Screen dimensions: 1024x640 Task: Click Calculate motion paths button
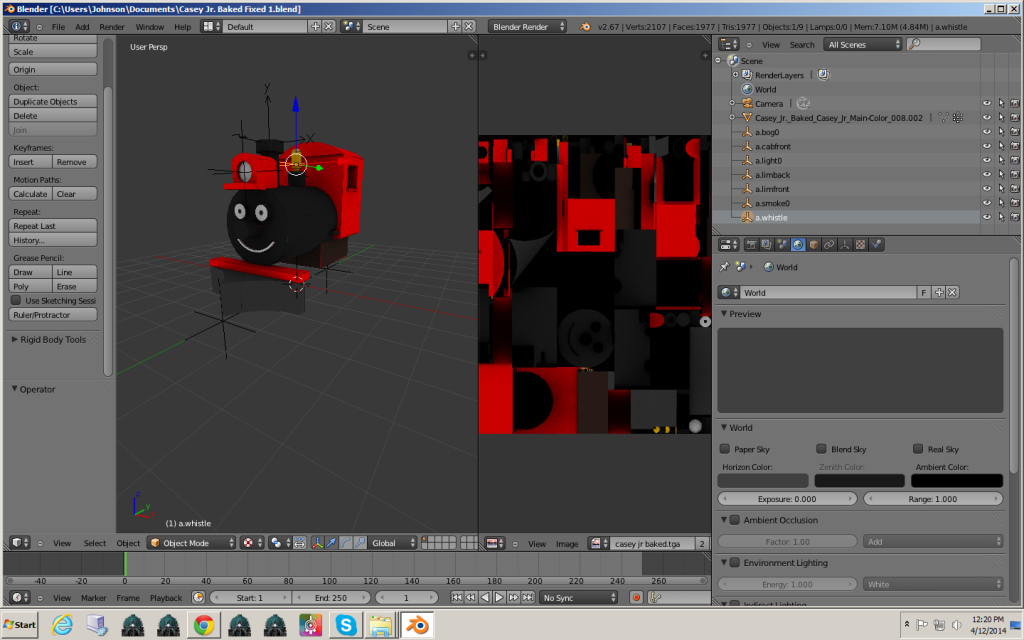pos(30,194)
